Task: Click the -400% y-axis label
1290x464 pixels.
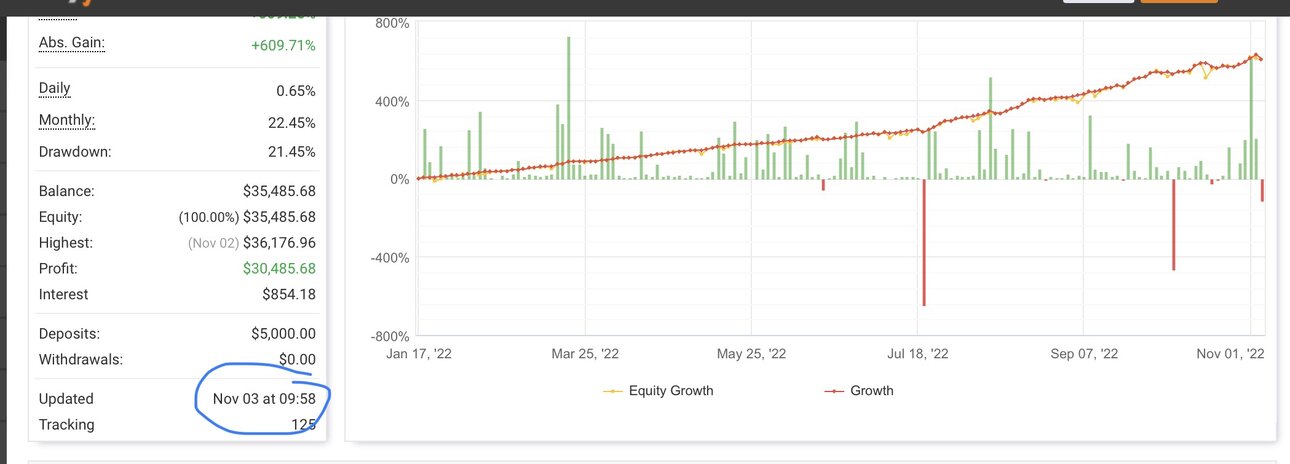Action: click(x=389, y=258)
